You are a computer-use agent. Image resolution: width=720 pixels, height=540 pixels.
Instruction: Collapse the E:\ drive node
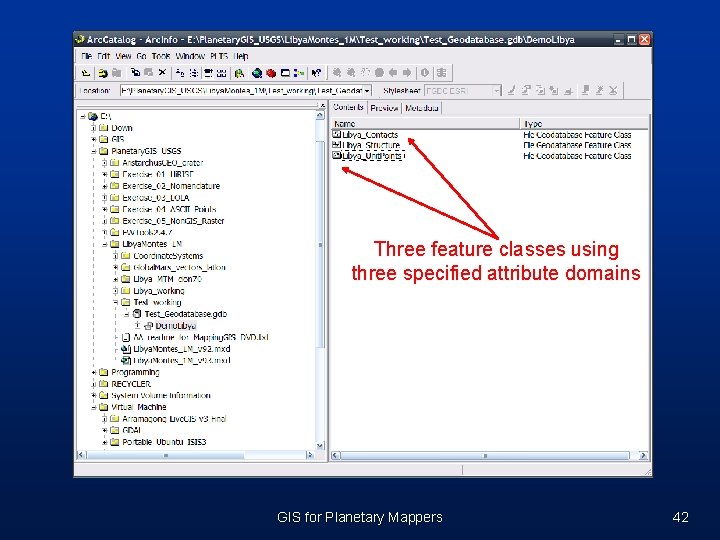click(83, 117)
